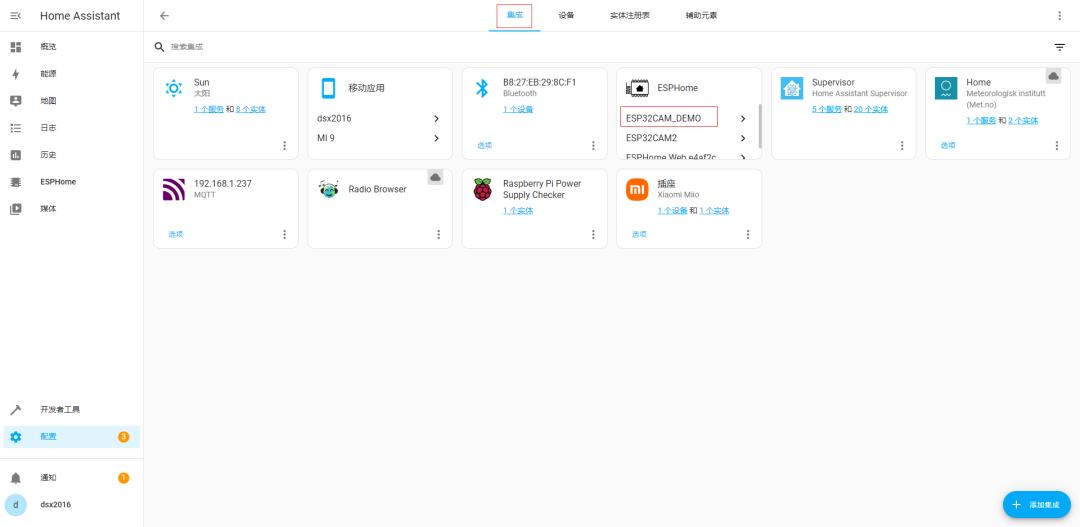Image resolution: width=1080 pixels, height=527 pixels.
Task: Open 1 个设备 link on Xiaomi Miio card
Action: [672, 211]
